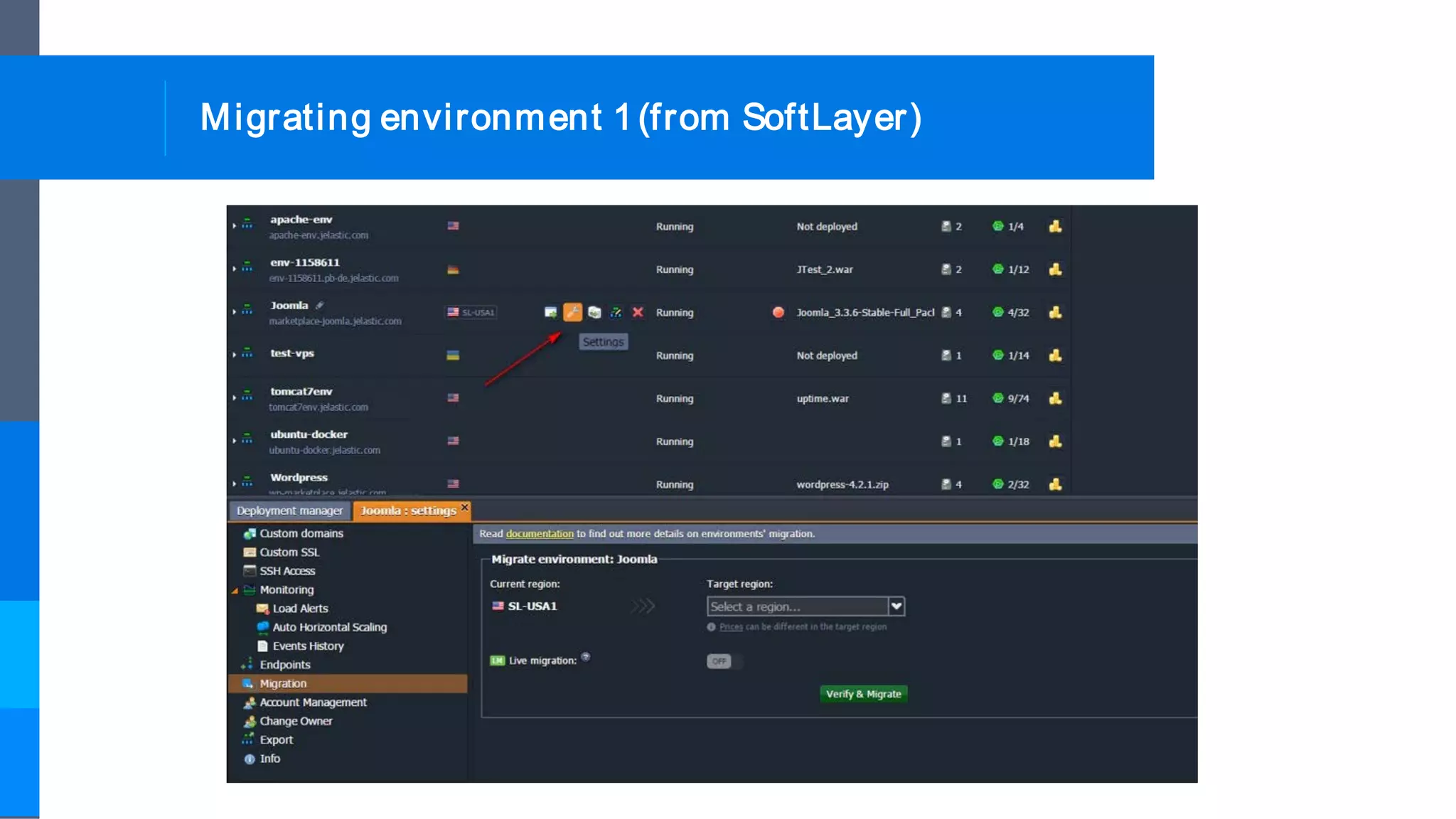The height and width of the screenshot is (819, 1456).
Task: Select Migration in settings tree
Action: pyautogui.click(x=348, y=683)
